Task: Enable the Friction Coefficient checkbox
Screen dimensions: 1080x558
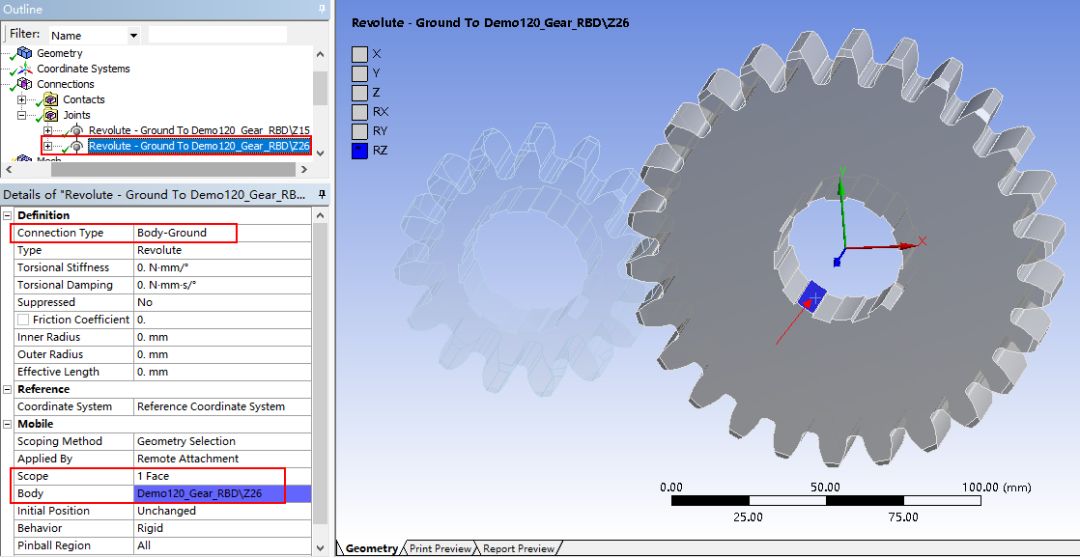Action: (23, 320)
